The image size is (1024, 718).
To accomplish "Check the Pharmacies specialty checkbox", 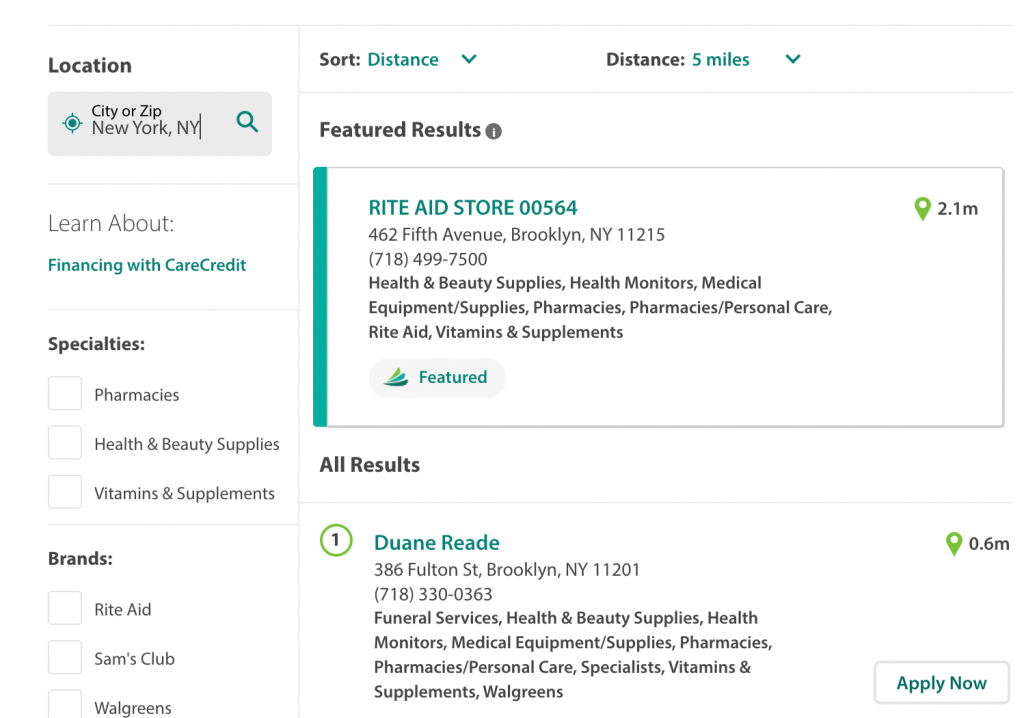I will 65,393.
